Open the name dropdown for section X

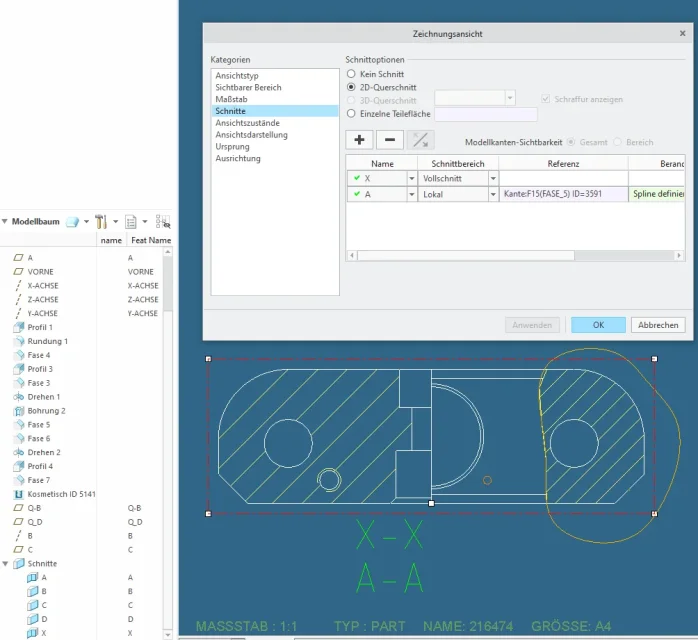(412, 178)
